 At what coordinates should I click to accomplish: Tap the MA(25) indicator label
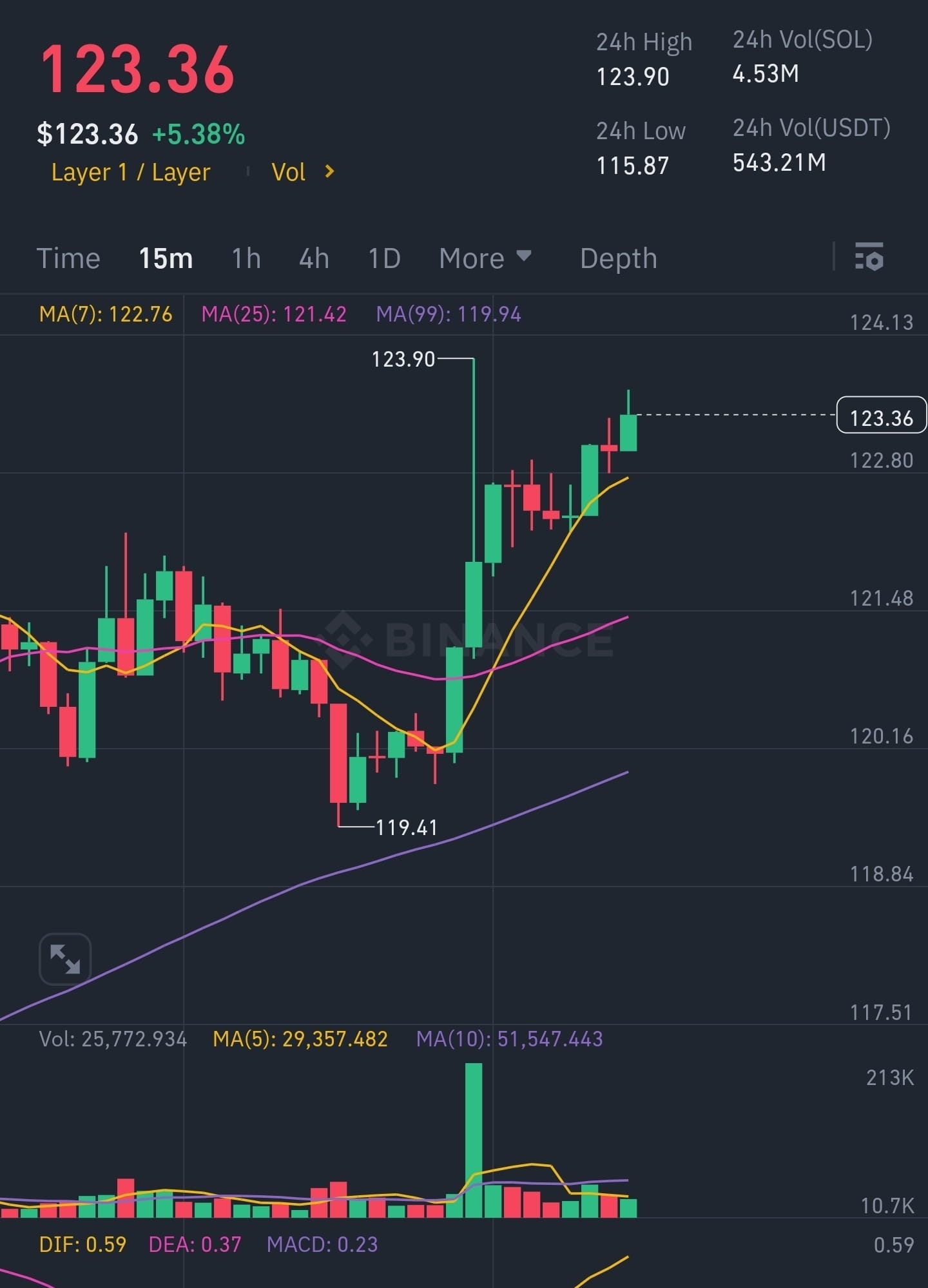click(274, 314)
